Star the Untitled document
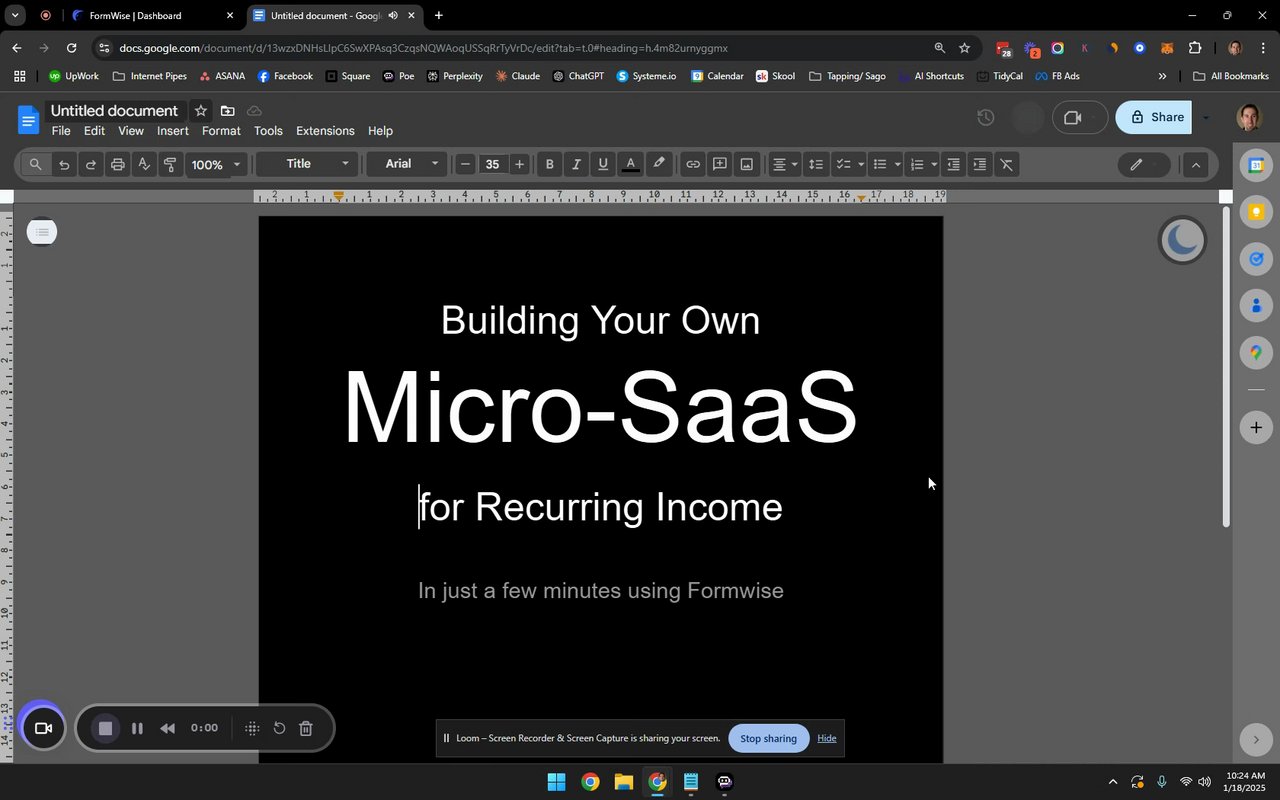 coord(201,111)
